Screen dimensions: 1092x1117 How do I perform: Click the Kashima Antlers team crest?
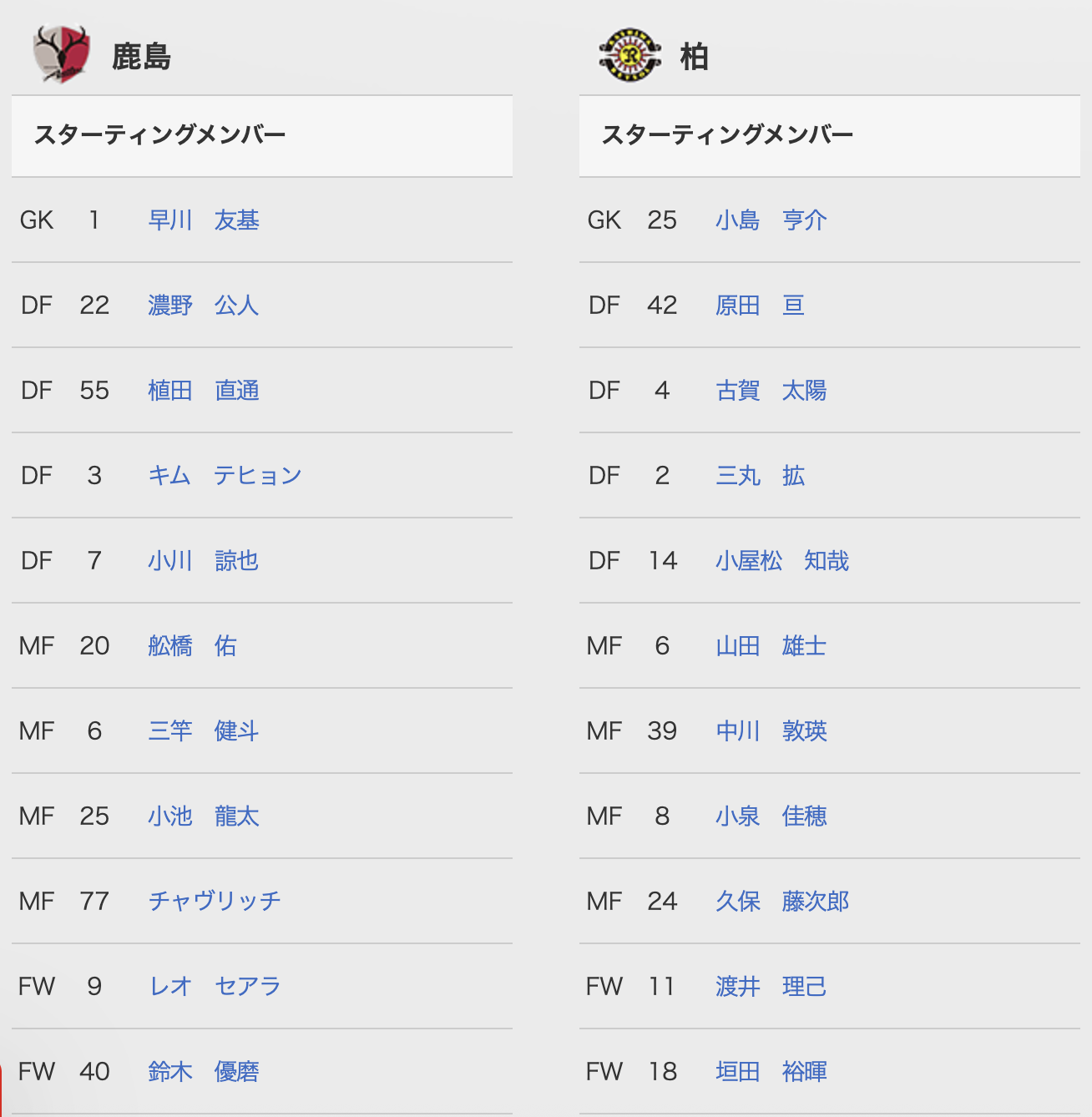[x=61, y=54]
